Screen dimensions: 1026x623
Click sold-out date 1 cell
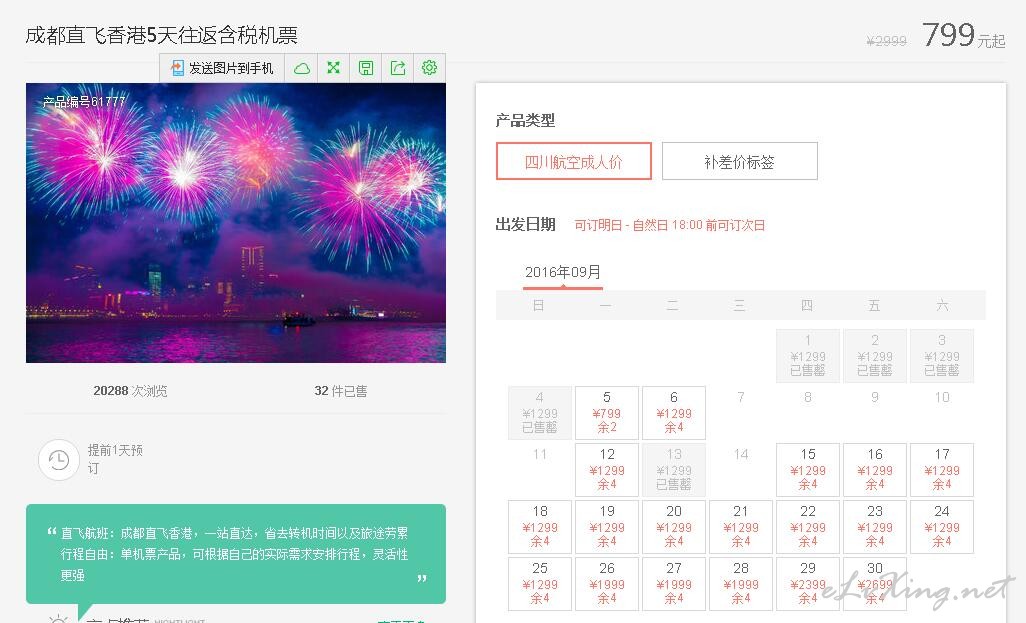tap(808, 355)
